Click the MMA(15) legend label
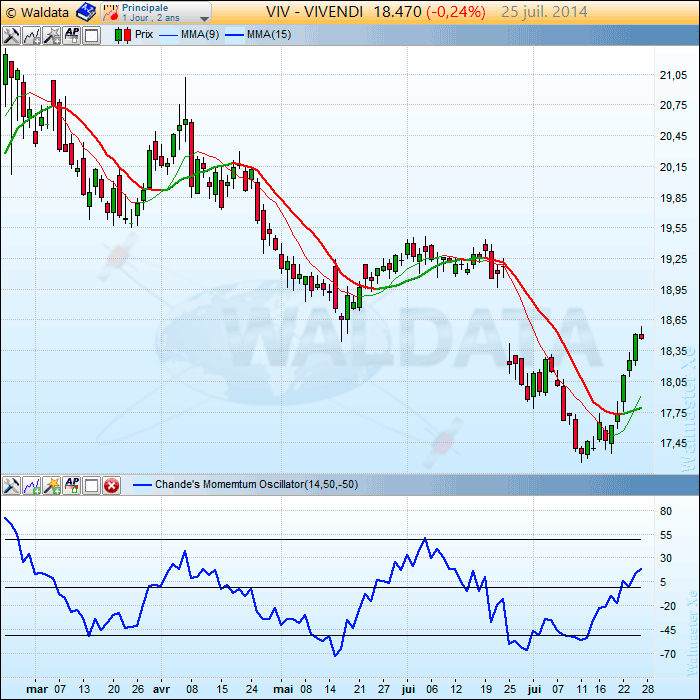Image resolution: width=700 pixels, height=700 pixels. [x=269, y=34]
